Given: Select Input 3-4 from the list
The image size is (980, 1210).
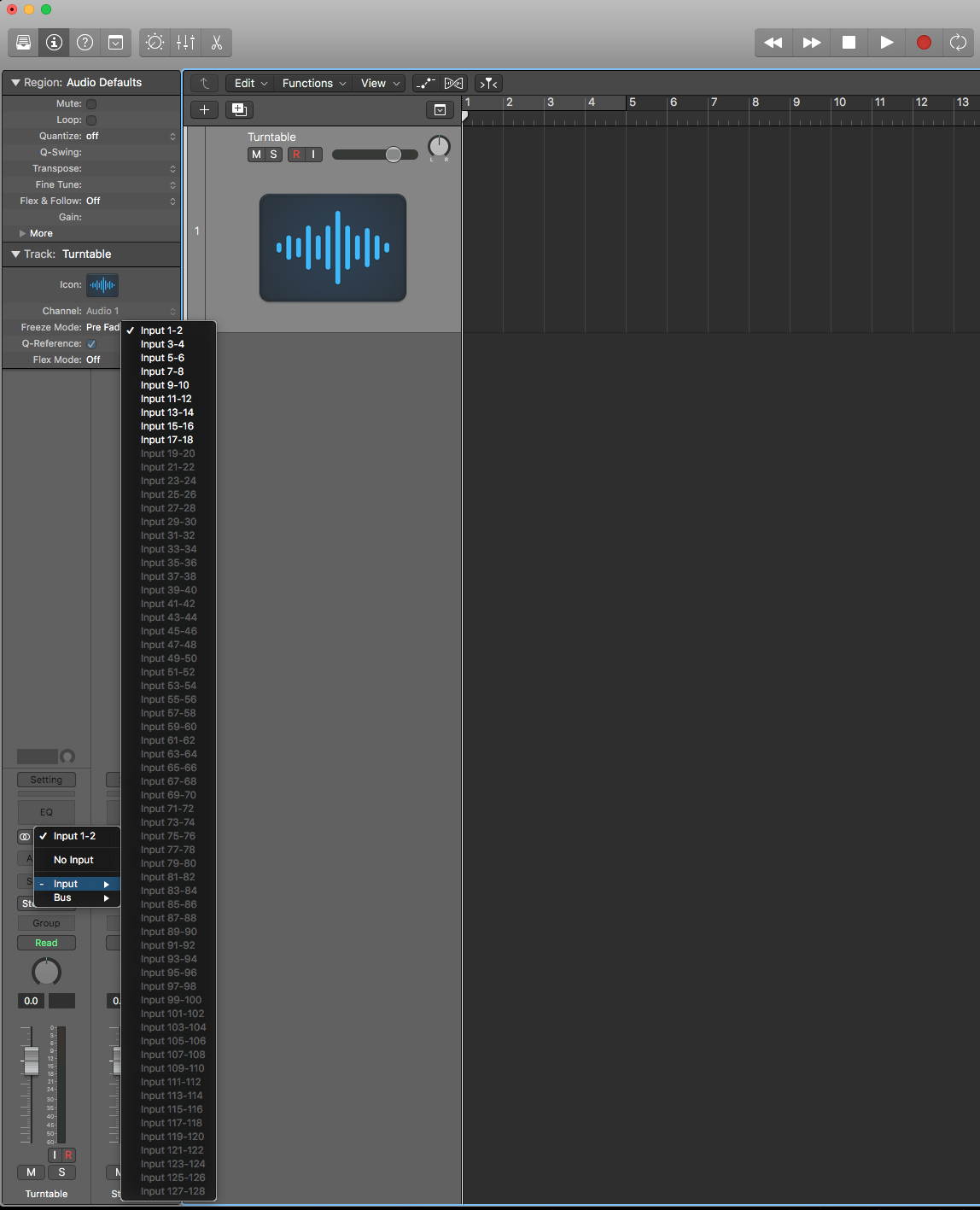Looking at the screenshot, I should tap(162, 344).
